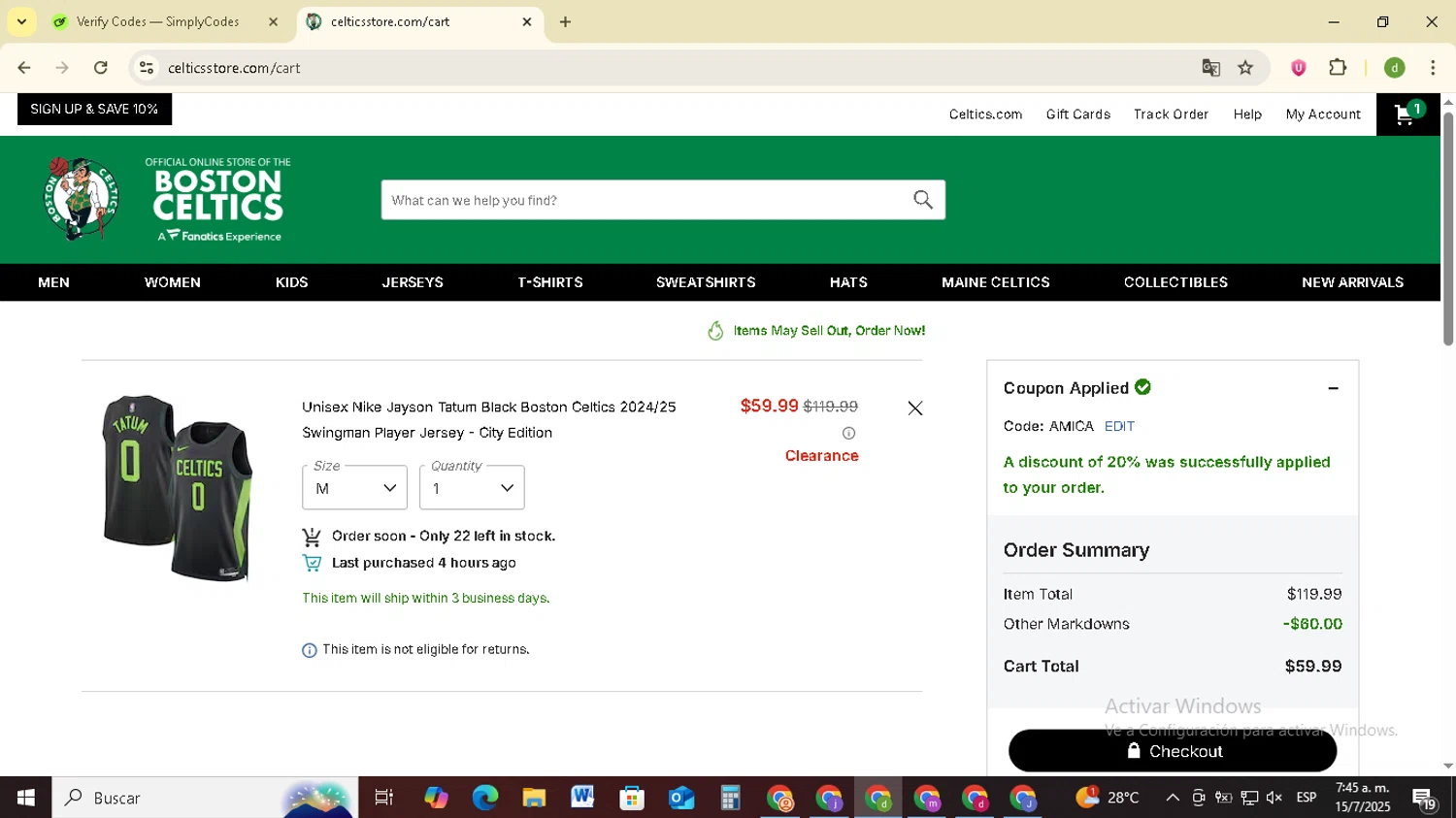Open the MEN menu
Viewport: 1456px width, 818px height.
pos(53,282)
